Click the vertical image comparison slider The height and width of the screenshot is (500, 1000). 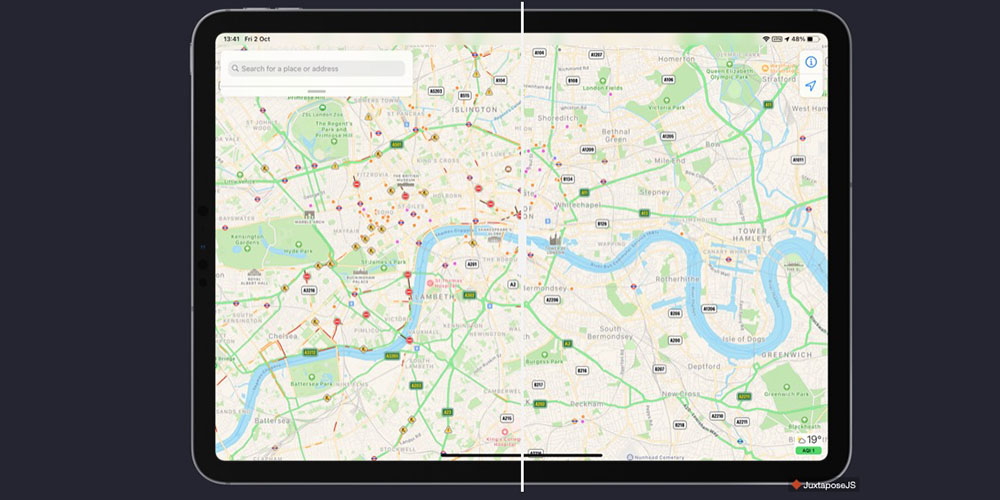(522, 250)
